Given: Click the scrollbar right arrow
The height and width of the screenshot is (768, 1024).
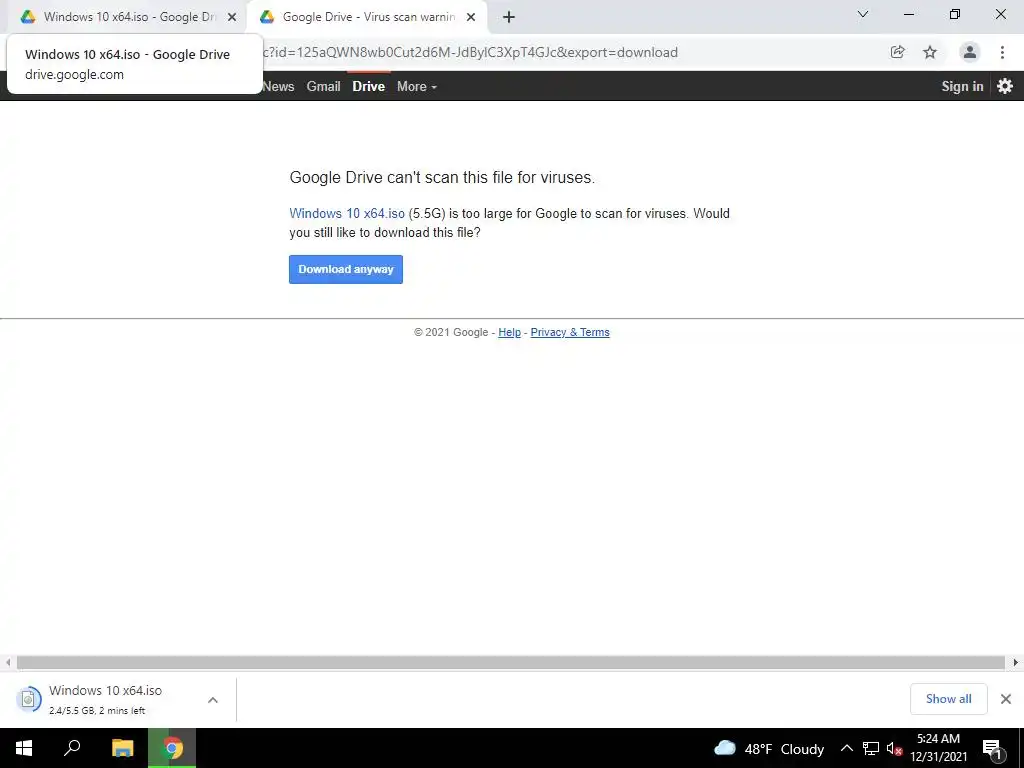Looking at the screenshot, I should click(1016, 663).
